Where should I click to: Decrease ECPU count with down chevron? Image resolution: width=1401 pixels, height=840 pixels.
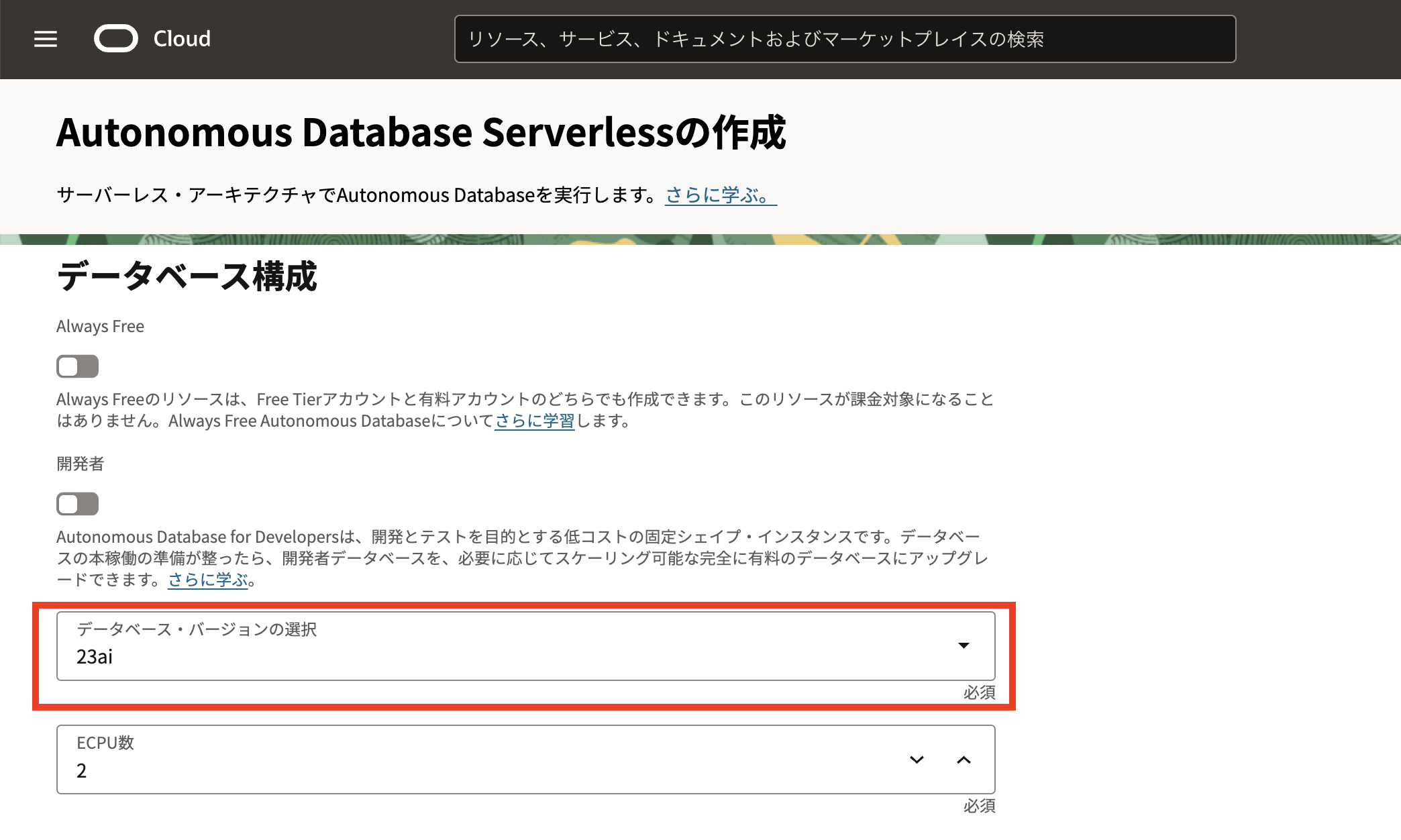tap(917, 759)
